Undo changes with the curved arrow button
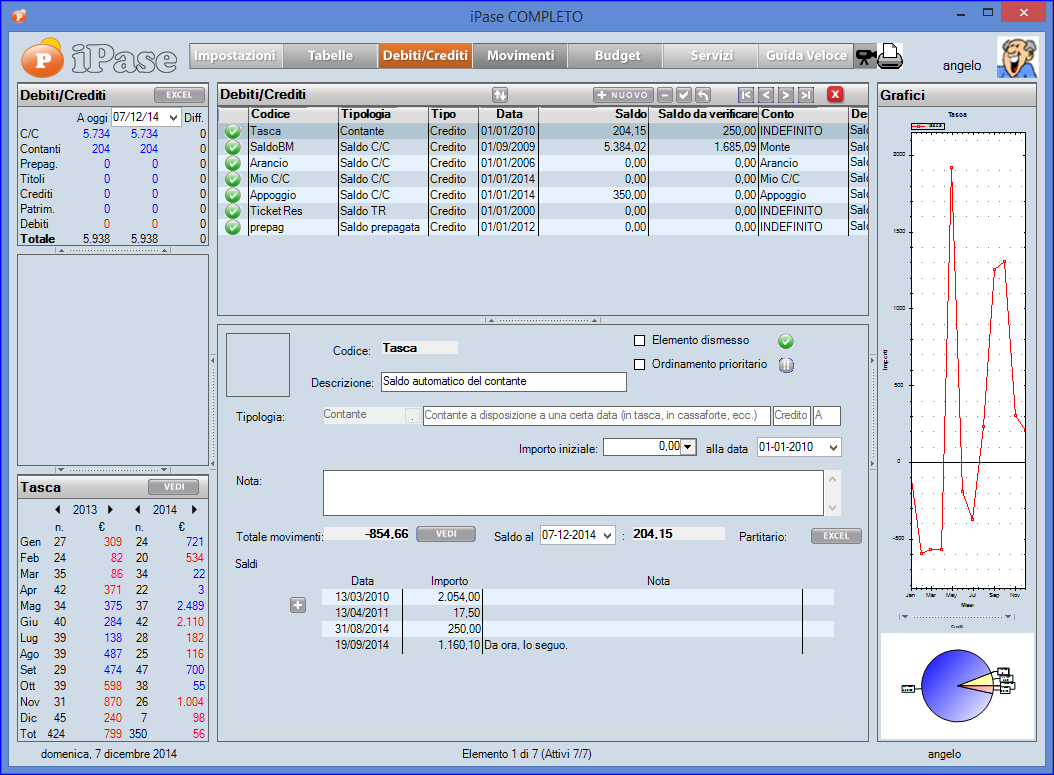This screenshot has width=1054, height=775. 703,95
